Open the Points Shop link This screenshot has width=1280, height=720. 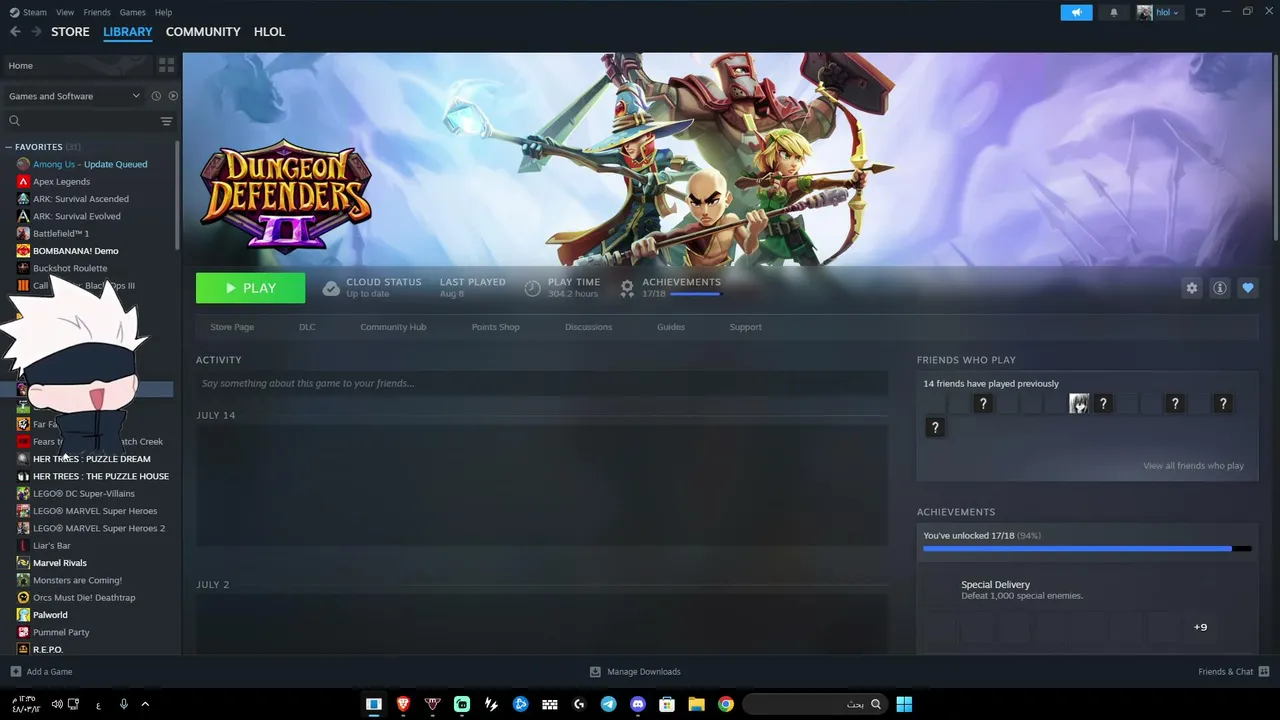point(496,327)
